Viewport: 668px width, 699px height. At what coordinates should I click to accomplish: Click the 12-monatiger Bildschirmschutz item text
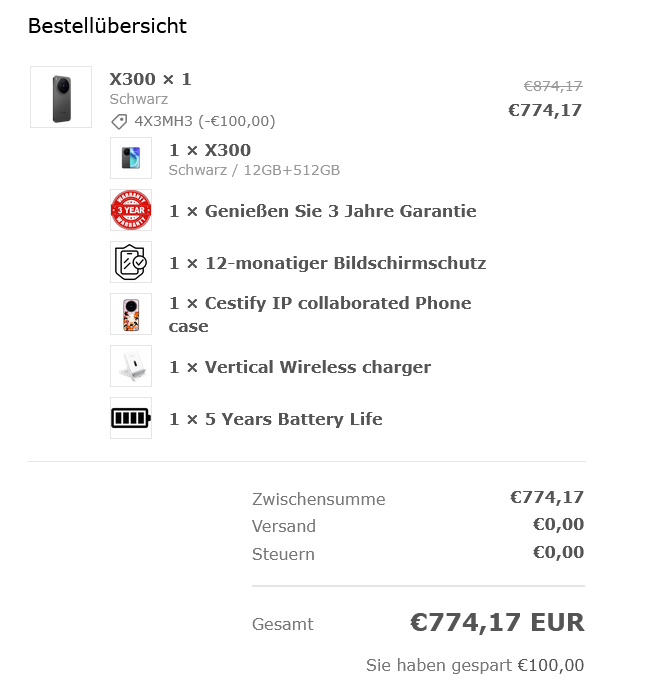(327, 263)
